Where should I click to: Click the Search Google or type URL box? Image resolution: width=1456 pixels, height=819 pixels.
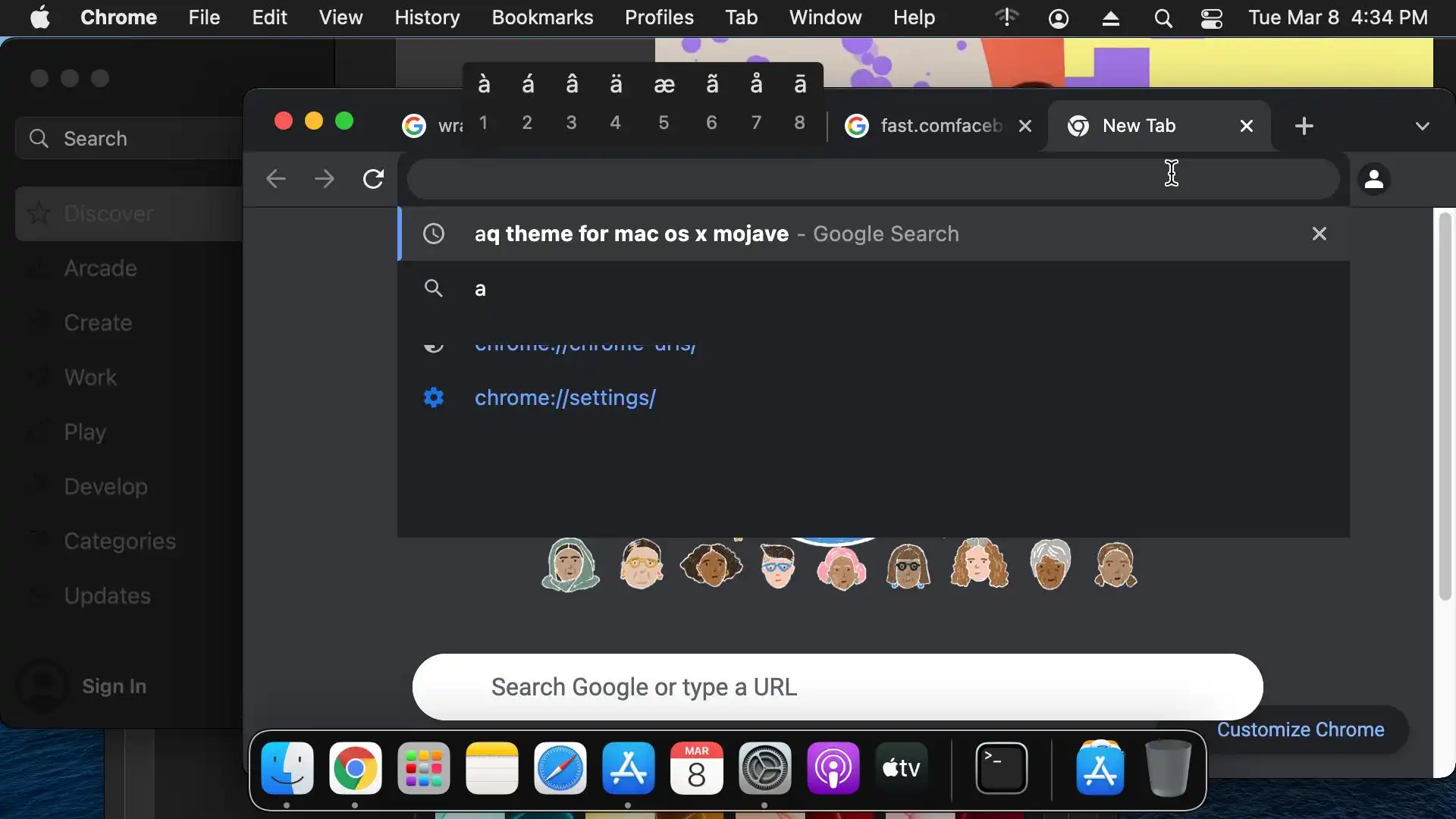837,687
